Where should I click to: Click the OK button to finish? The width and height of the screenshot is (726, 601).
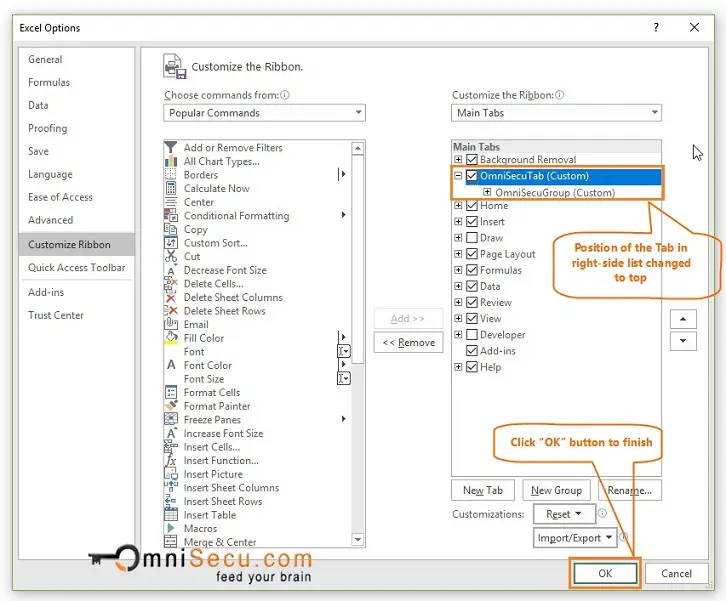pos(605,573)
